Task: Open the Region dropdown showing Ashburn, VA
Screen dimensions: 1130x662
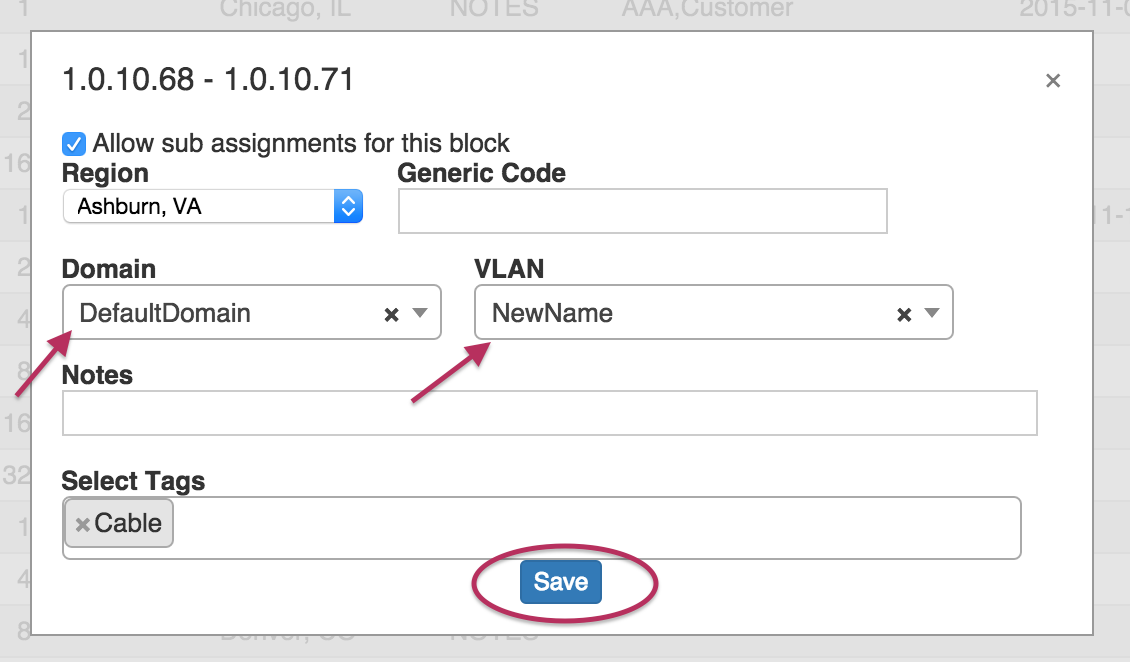Action: pyautogui.click(x=198, y=207)
